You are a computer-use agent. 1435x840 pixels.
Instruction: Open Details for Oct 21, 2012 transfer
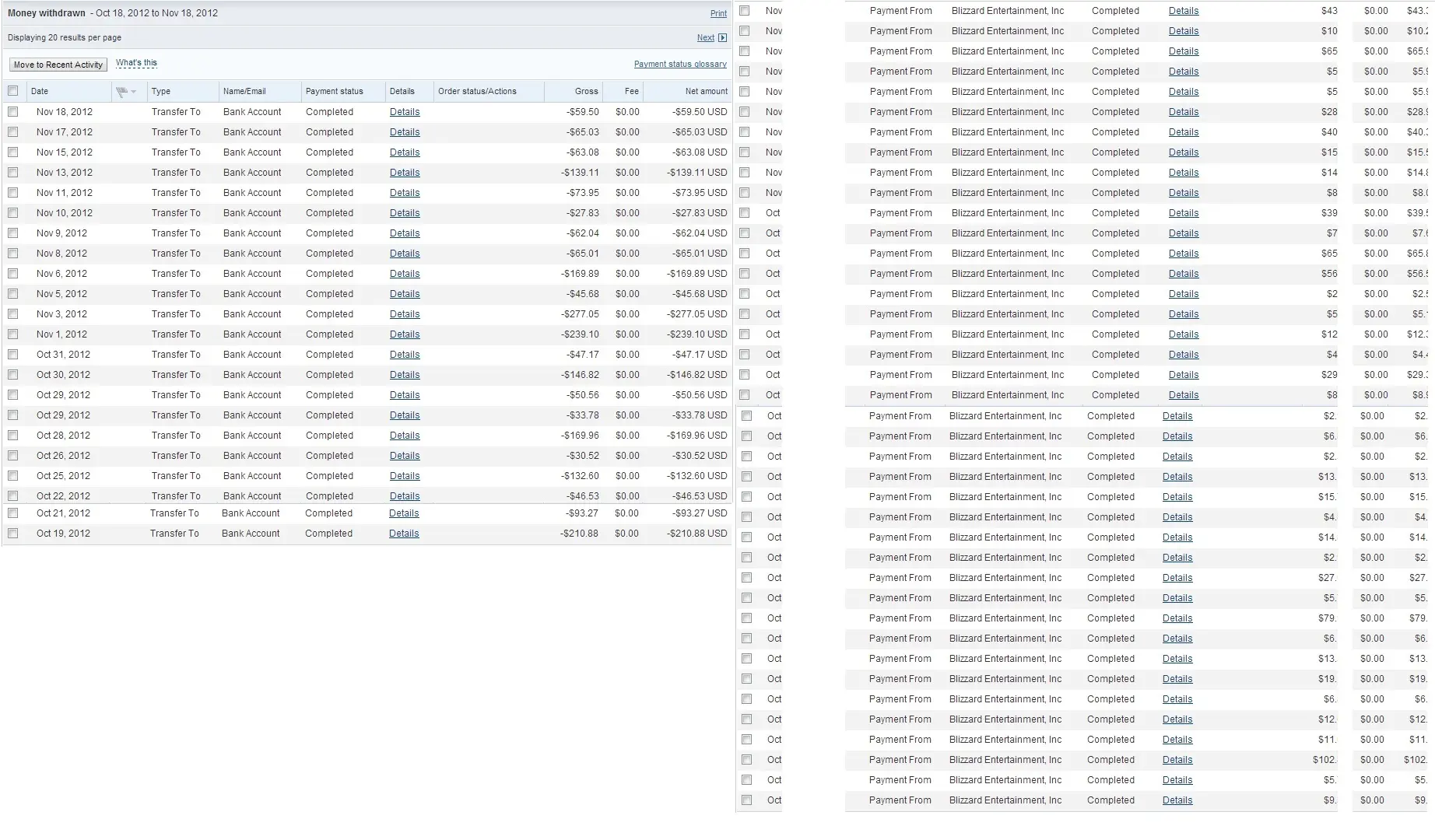coord(403,513)
